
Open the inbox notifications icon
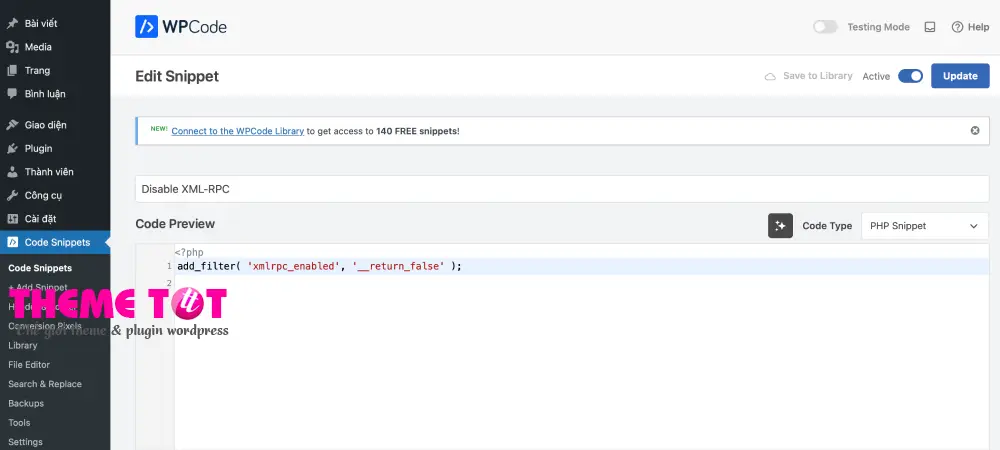pos(930,27)
